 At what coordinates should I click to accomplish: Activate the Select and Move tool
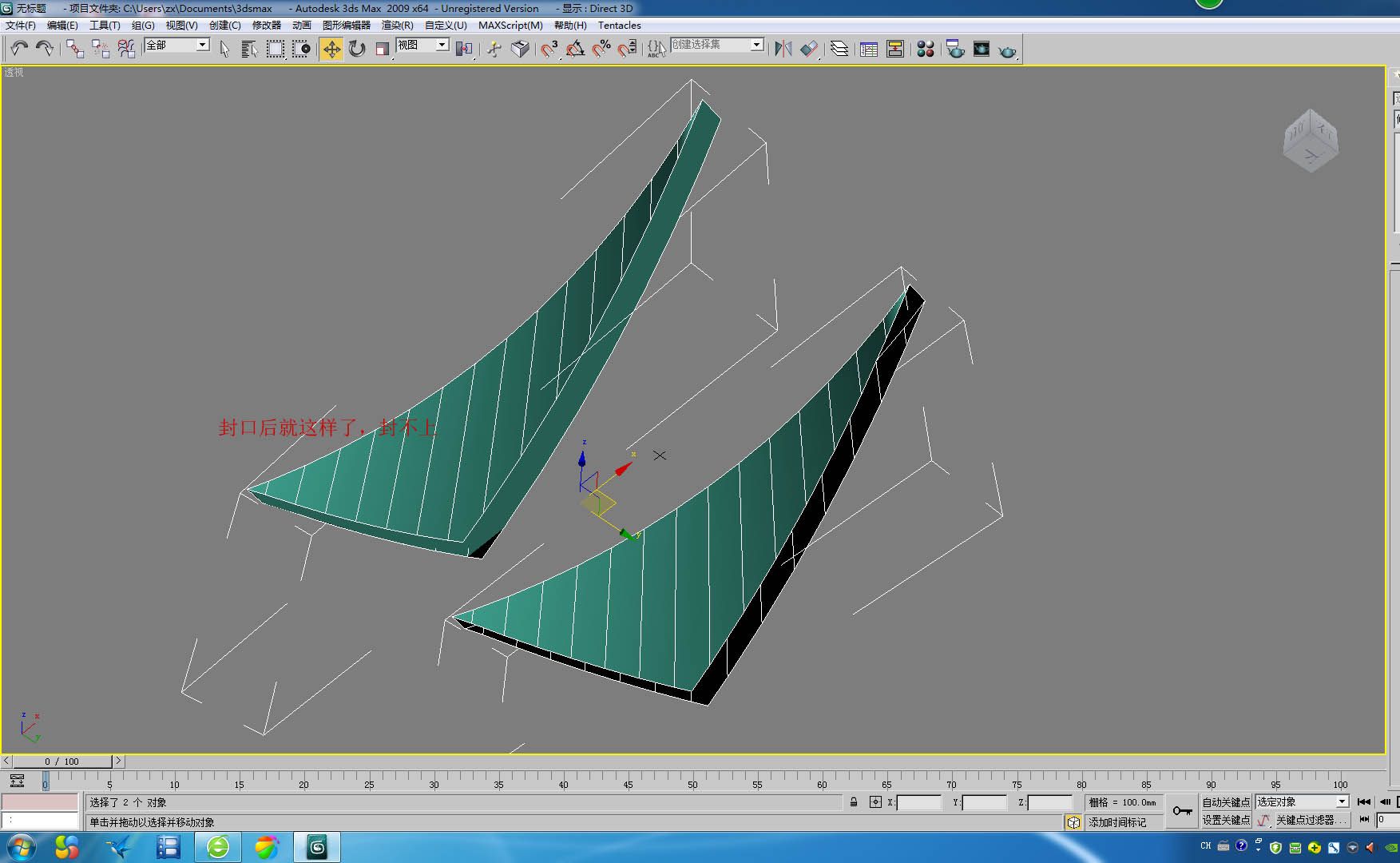pyautogui.click(x=331, y=49)
